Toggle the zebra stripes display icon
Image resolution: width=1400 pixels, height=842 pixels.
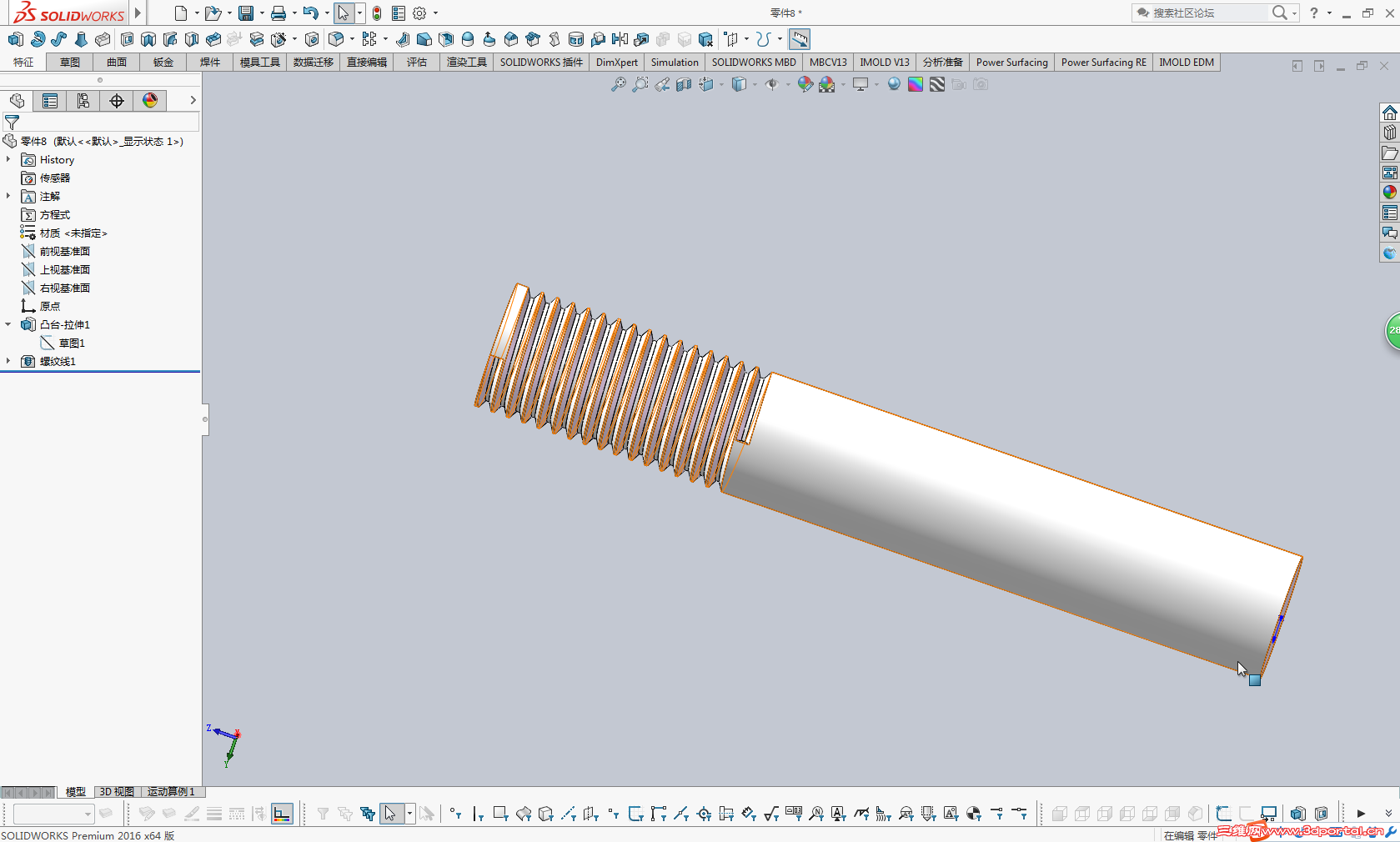tap(937, 84)
